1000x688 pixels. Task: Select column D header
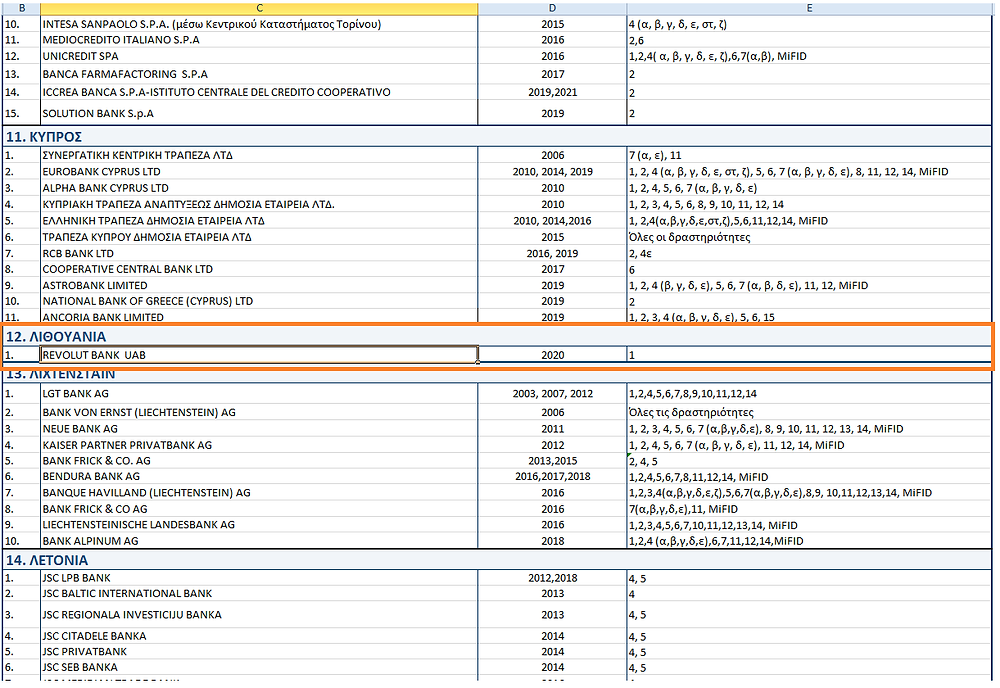pos(552,8)
